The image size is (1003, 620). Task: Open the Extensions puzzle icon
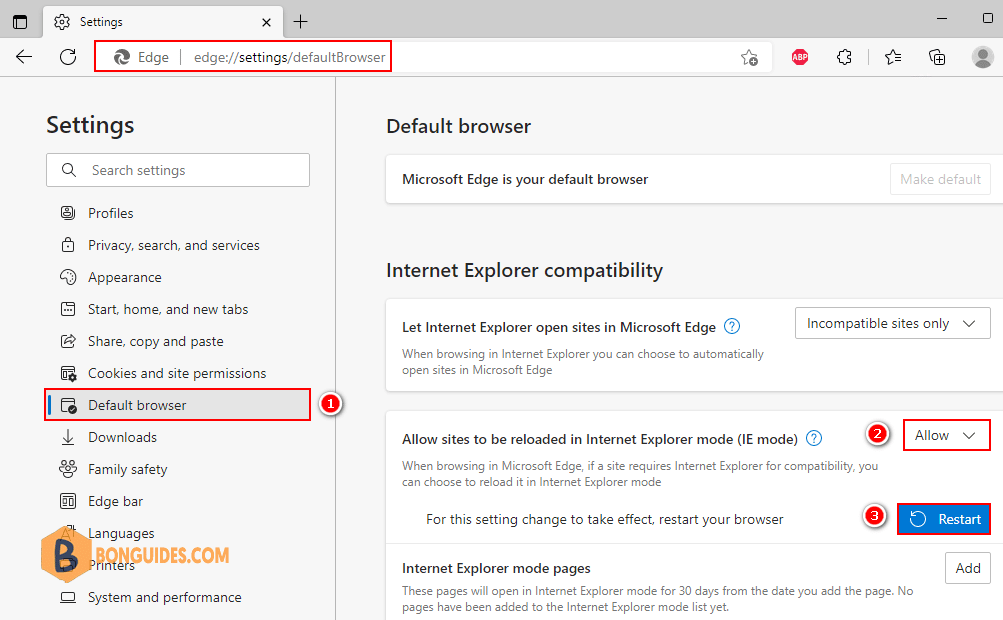(844, 57)
